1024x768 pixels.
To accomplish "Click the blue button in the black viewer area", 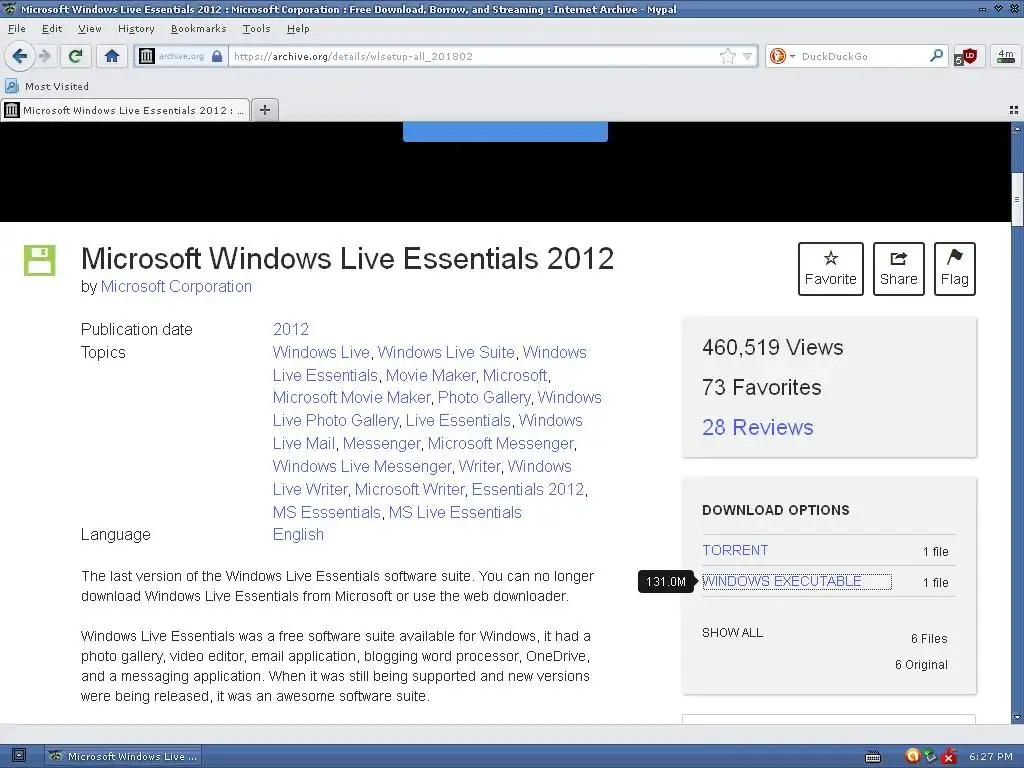I will tap(505, 132).
